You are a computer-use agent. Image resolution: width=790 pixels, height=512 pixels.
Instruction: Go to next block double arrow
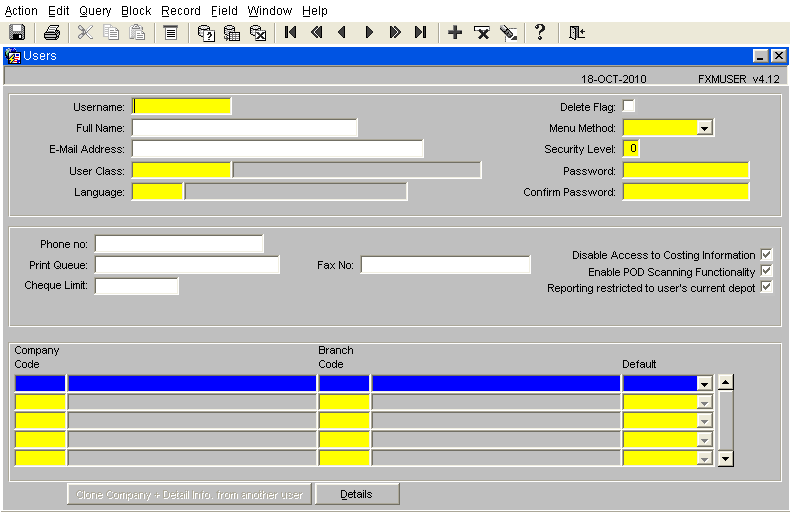(395, 33)
